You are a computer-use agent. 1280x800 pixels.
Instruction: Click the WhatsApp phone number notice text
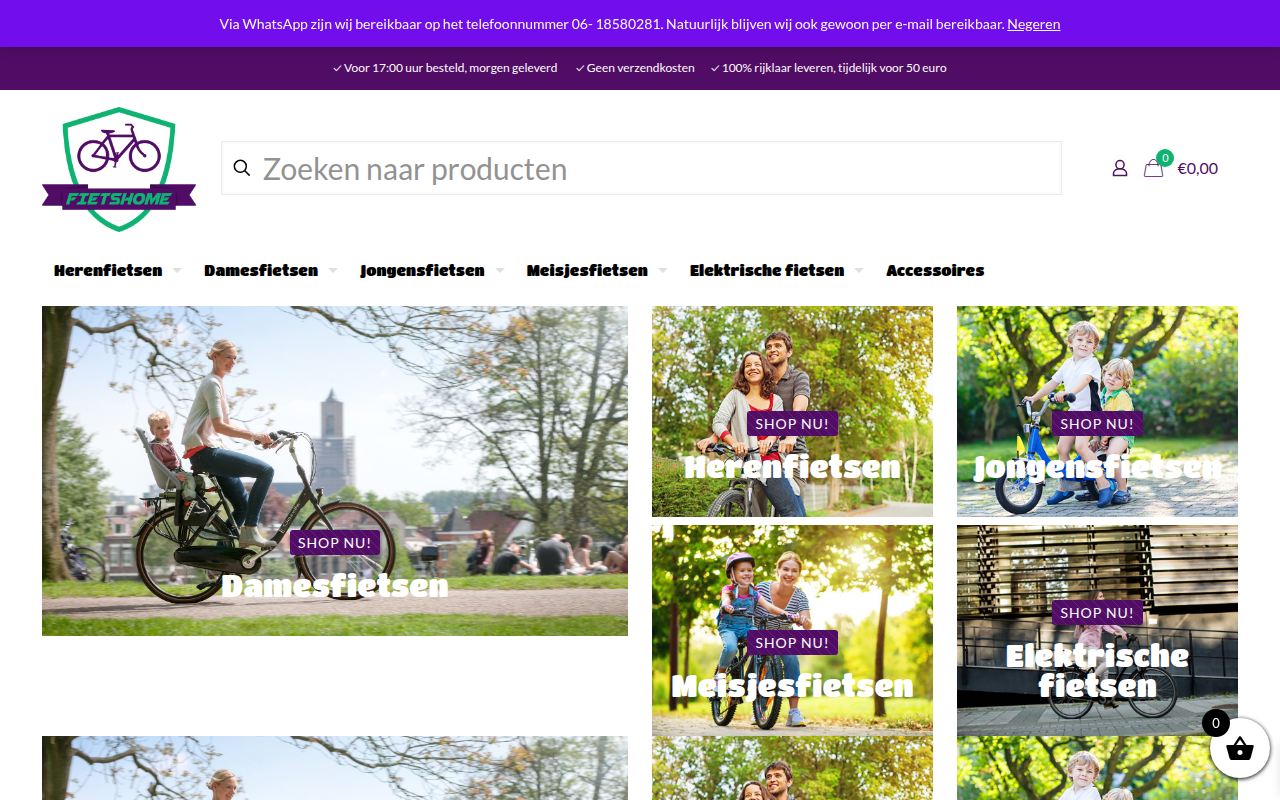(612, 24)
